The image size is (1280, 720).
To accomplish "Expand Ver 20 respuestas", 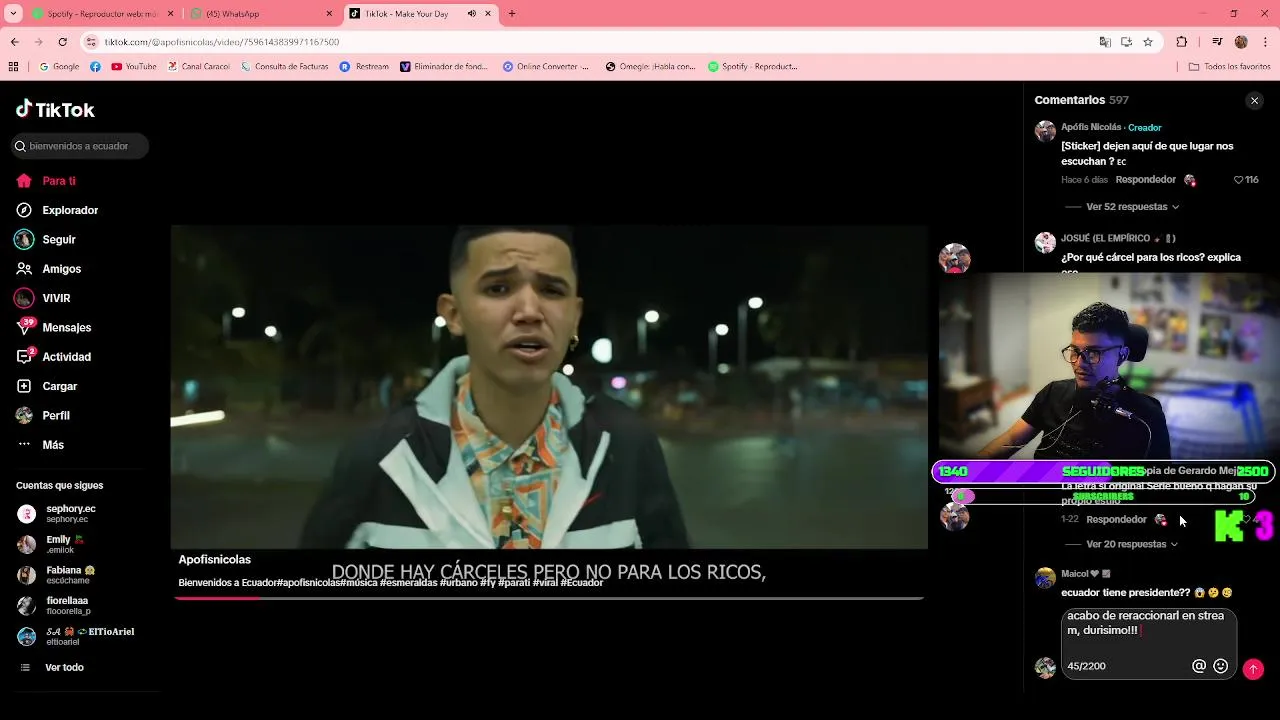I will [1132, 544].
